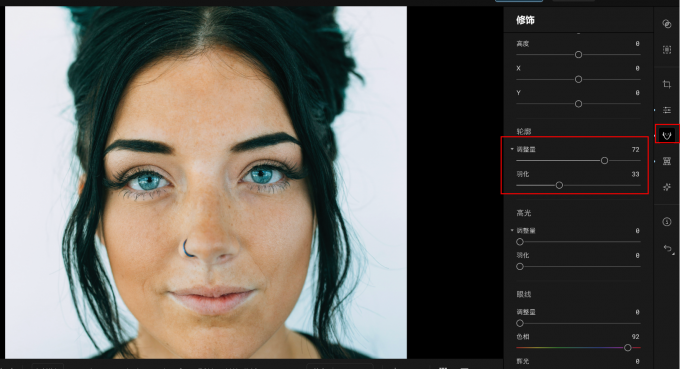
Task: Click the 修饰 panel title
Action: (x=525, y=20)
